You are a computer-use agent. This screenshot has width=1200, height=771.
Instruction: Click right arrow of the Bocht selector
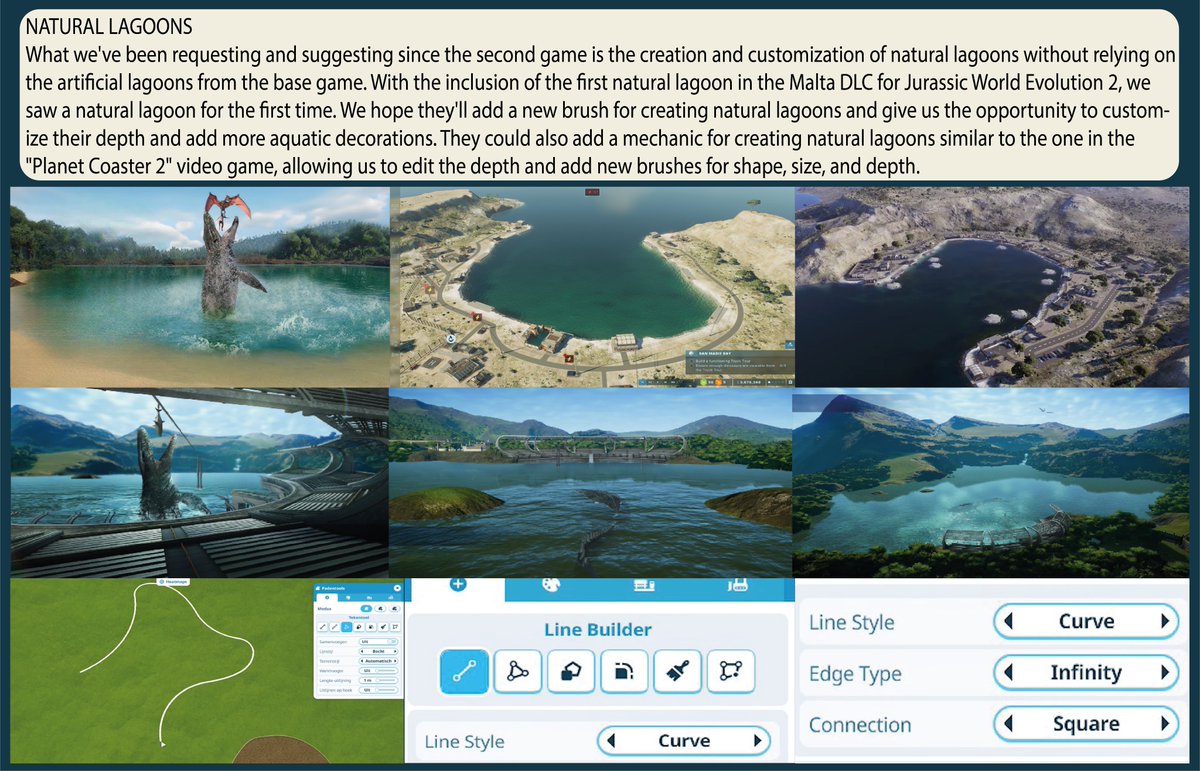coord(395,651)
